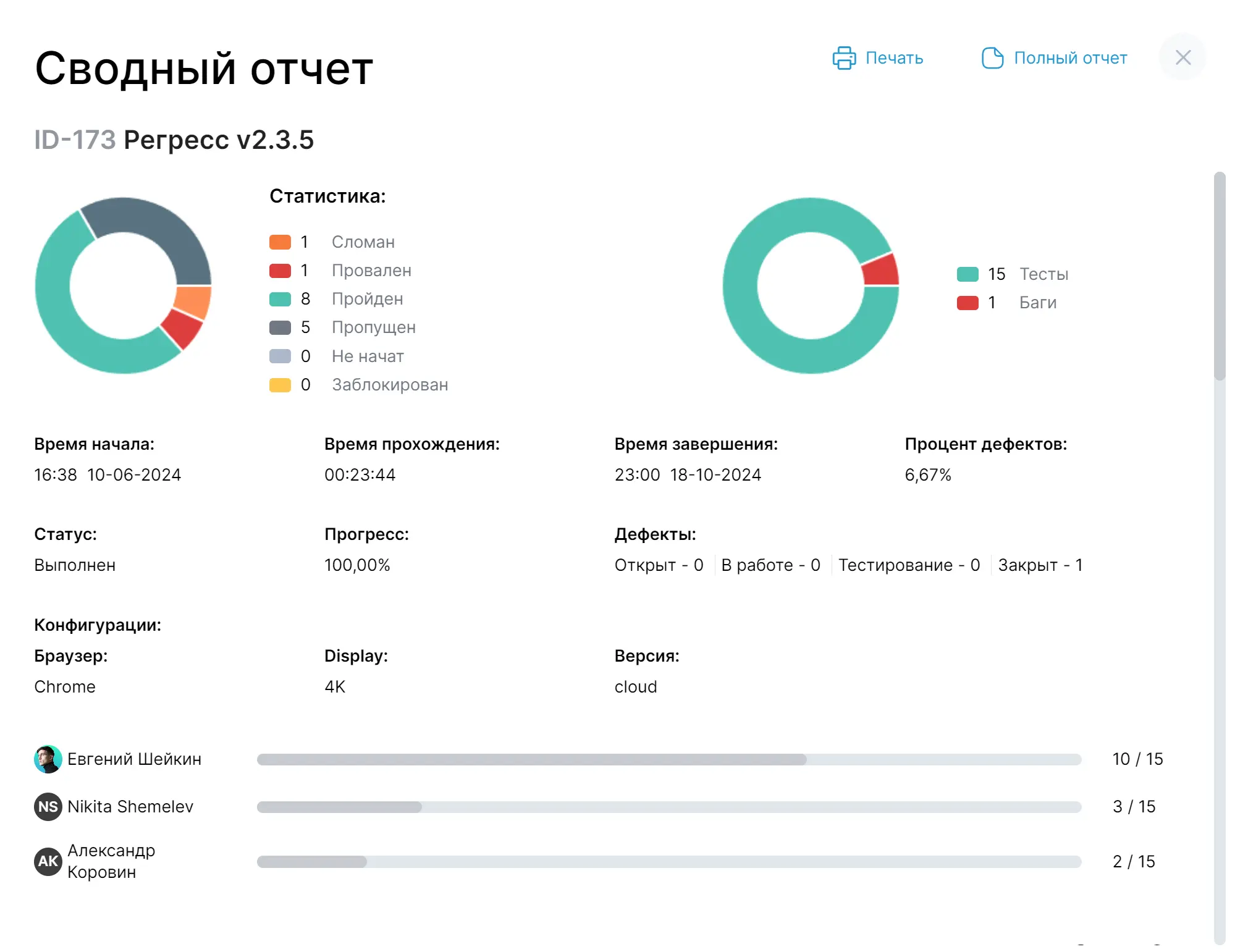This screenshot has width=1235, height=952.
Task: Select the red Провален legend swatch
Action: (x=280, y=270)
